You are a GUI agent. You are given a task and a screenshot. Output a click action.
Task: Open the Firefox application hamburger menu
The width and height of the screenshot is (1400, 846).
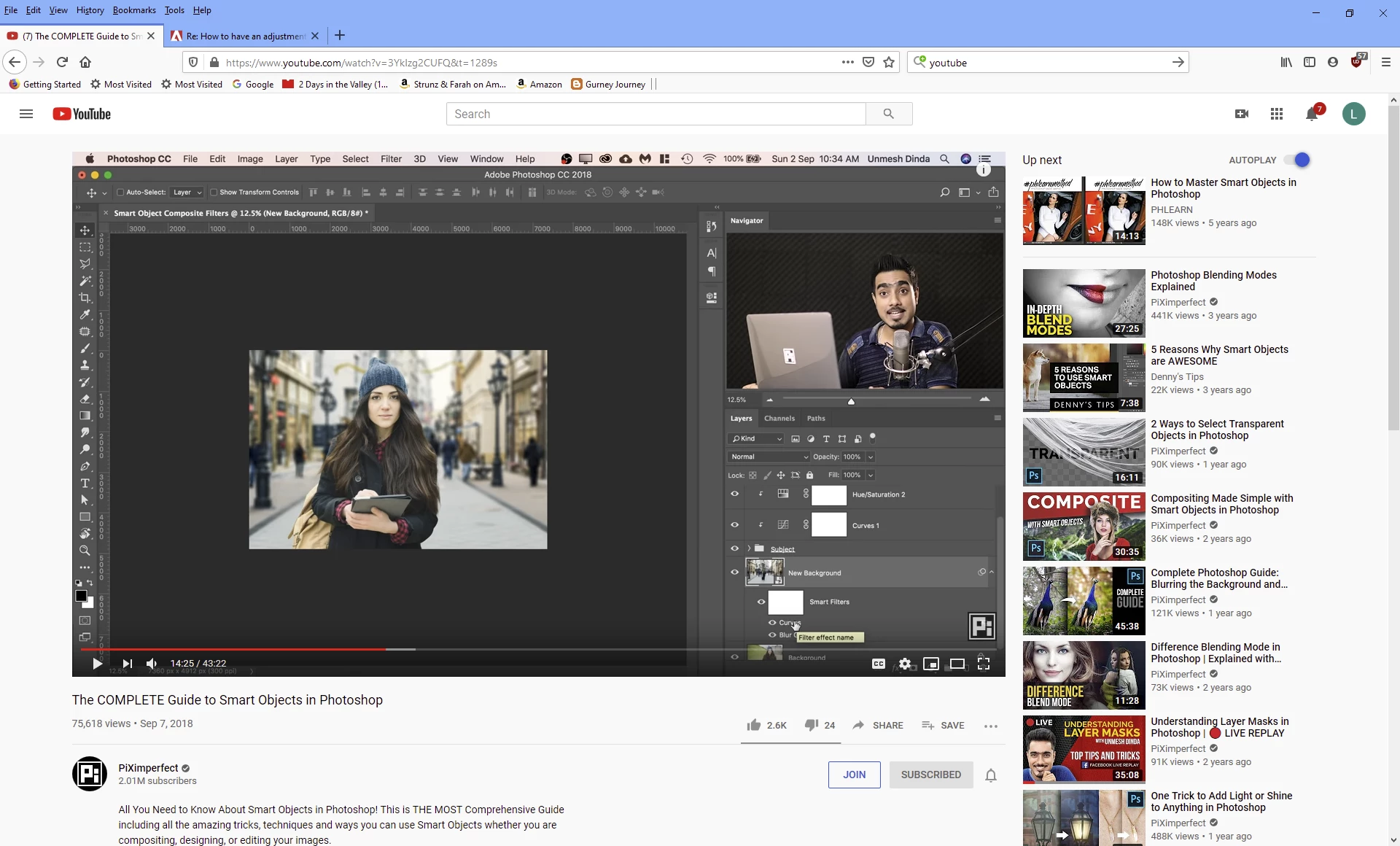1386,63
